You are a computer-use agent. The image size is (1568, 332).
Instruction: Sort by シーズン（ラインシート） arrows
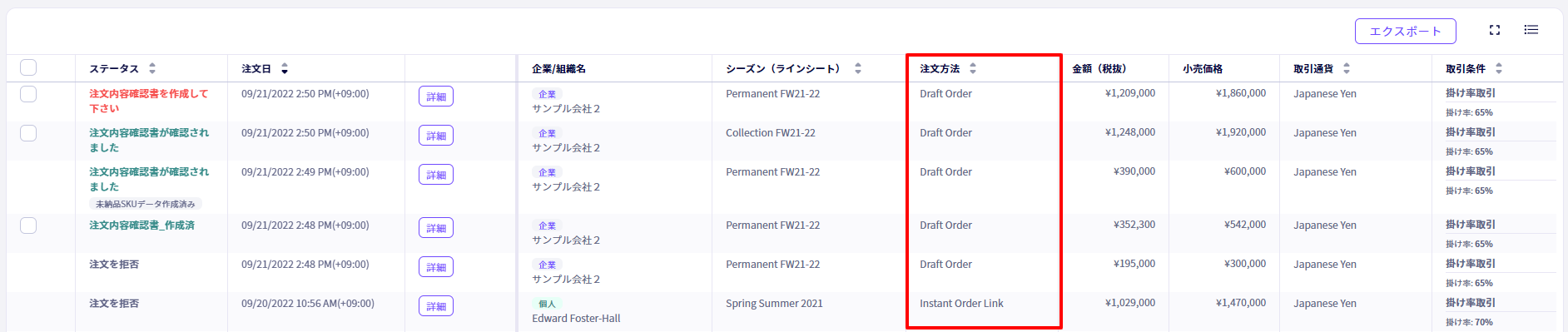[858, 68]
